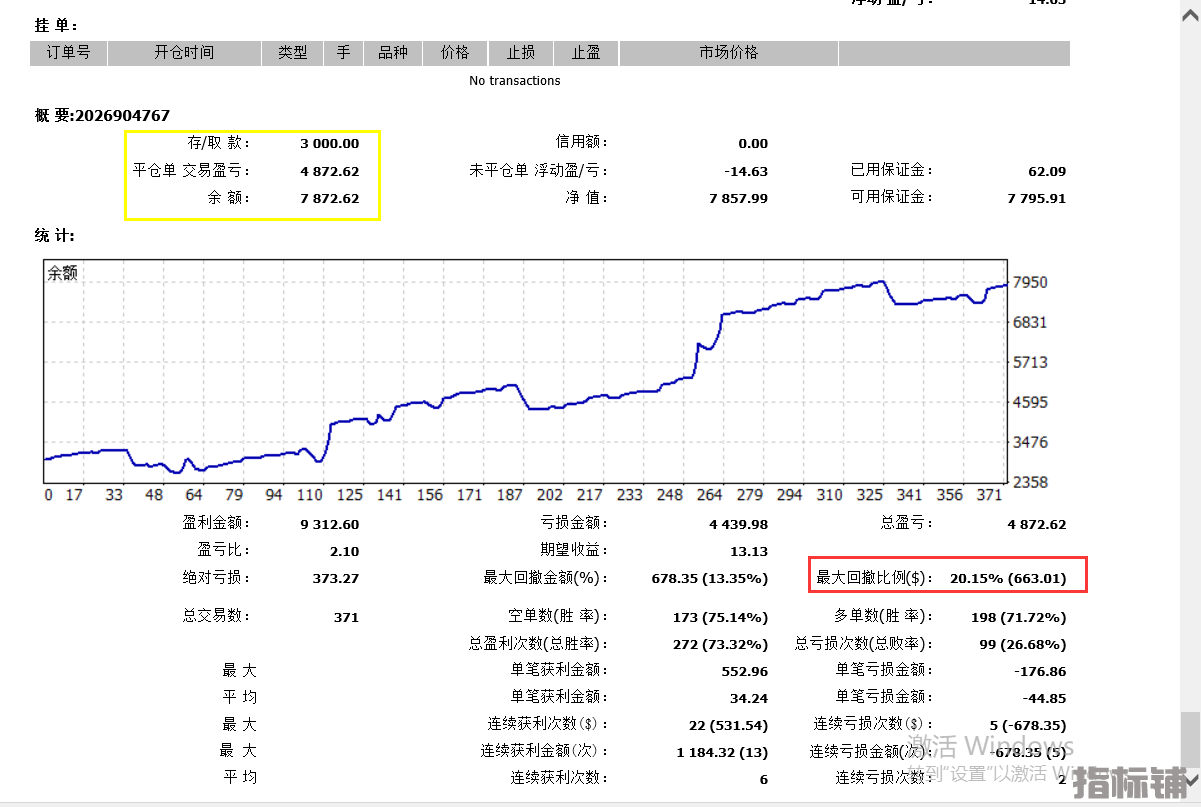Click the floating loss value -14.63
Viewport: 1201px width, 807px height.
click(748, 171)
